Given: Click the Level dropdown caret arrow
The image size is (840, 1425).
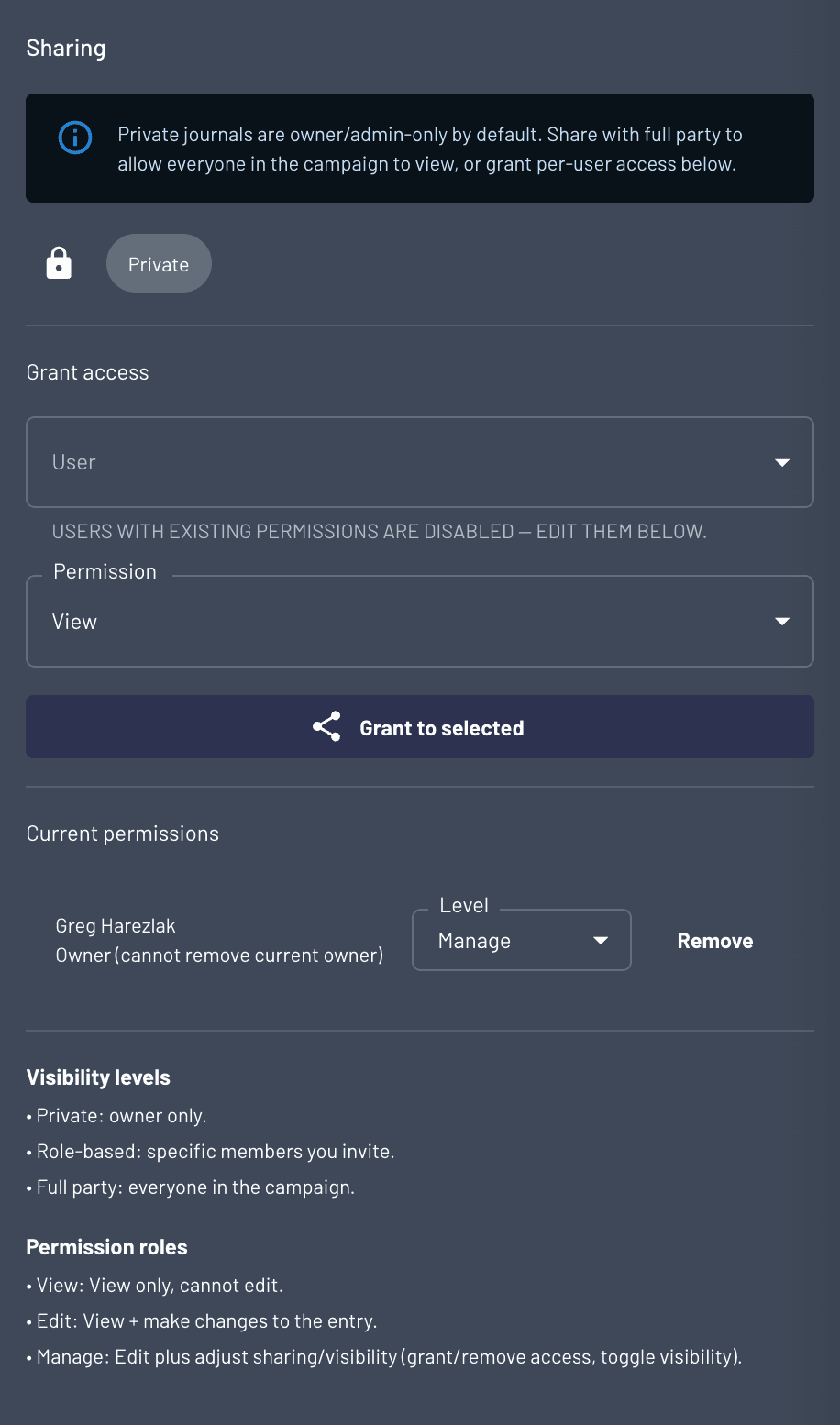Looking at the screenshot, I should (601, 941).
